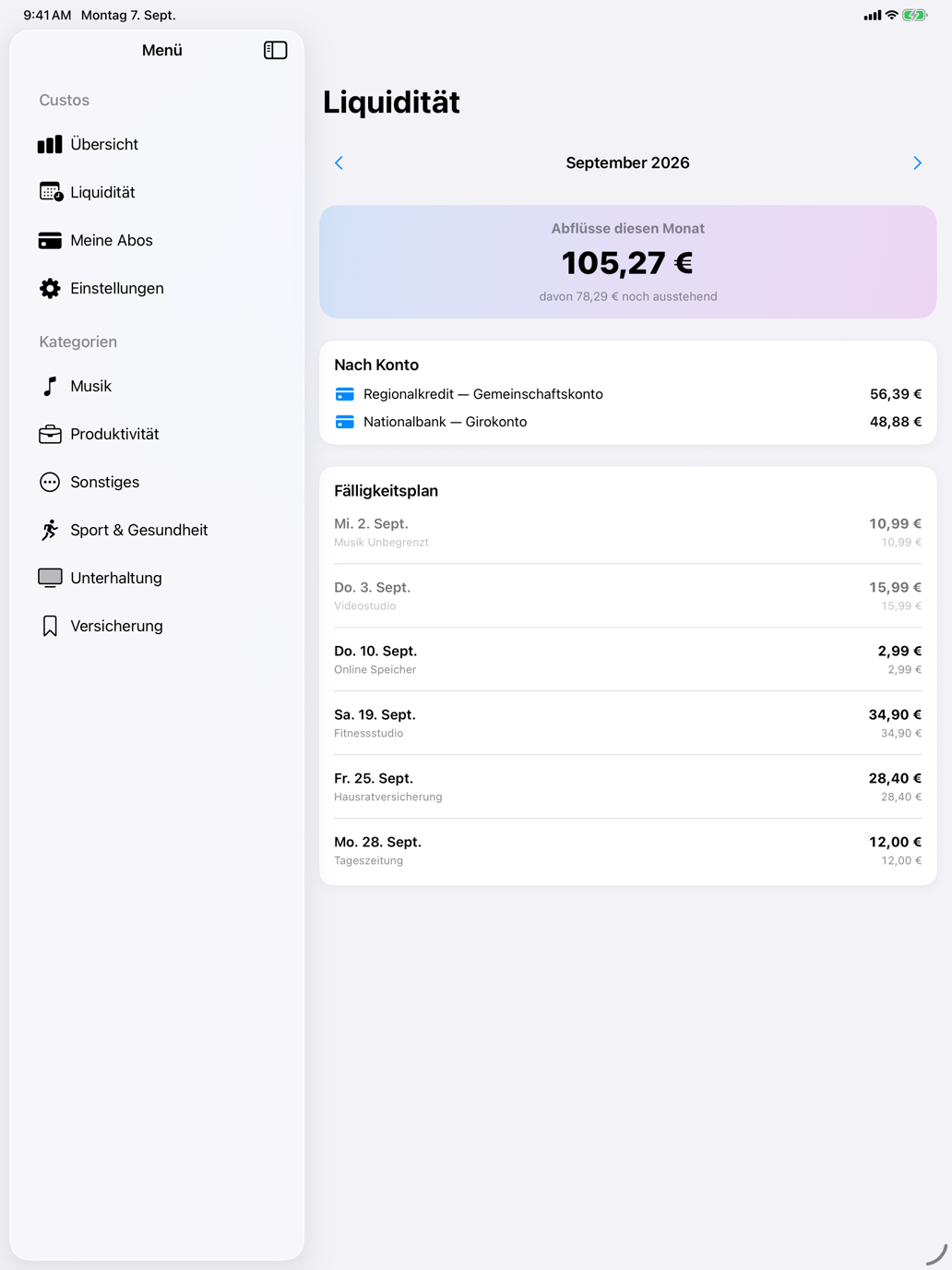Click the Liquidität page title
The height and width of the screenshot is (1270, 952).
coord(391,102)
